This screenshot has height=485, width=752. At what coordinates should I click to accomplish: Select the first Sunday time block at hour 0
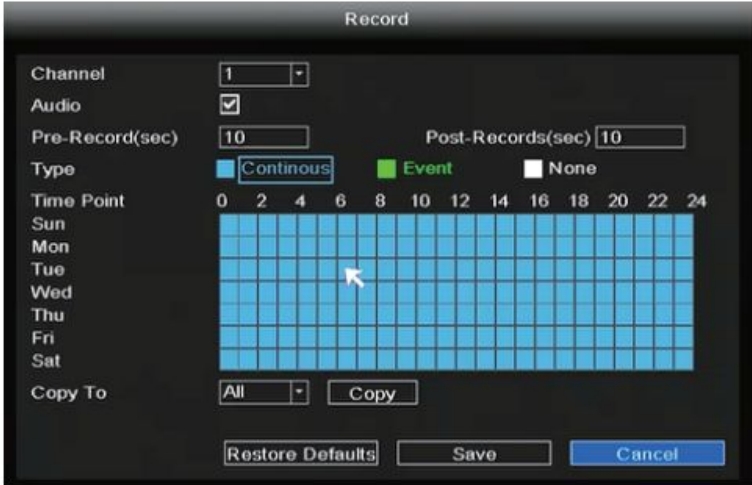pyautogui.click(x=229, y=225)
